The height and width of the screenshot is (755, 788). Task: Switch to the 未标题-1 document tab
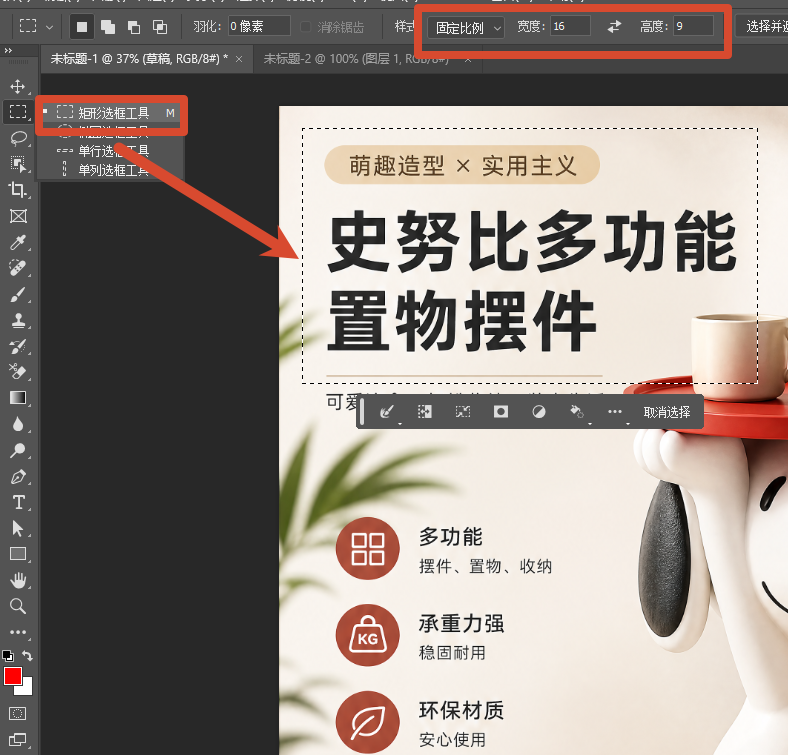tap(139, 59)
